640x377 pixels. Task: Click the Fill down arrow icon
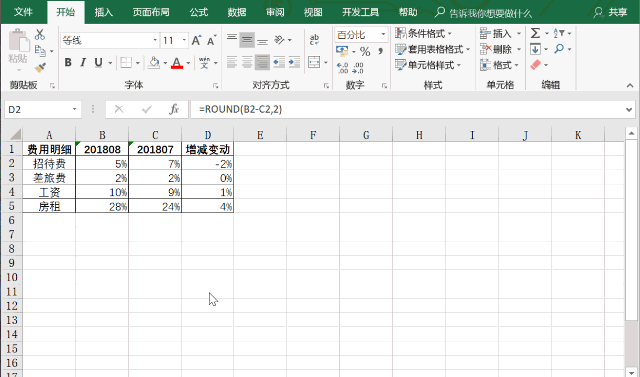pos(536,49)
